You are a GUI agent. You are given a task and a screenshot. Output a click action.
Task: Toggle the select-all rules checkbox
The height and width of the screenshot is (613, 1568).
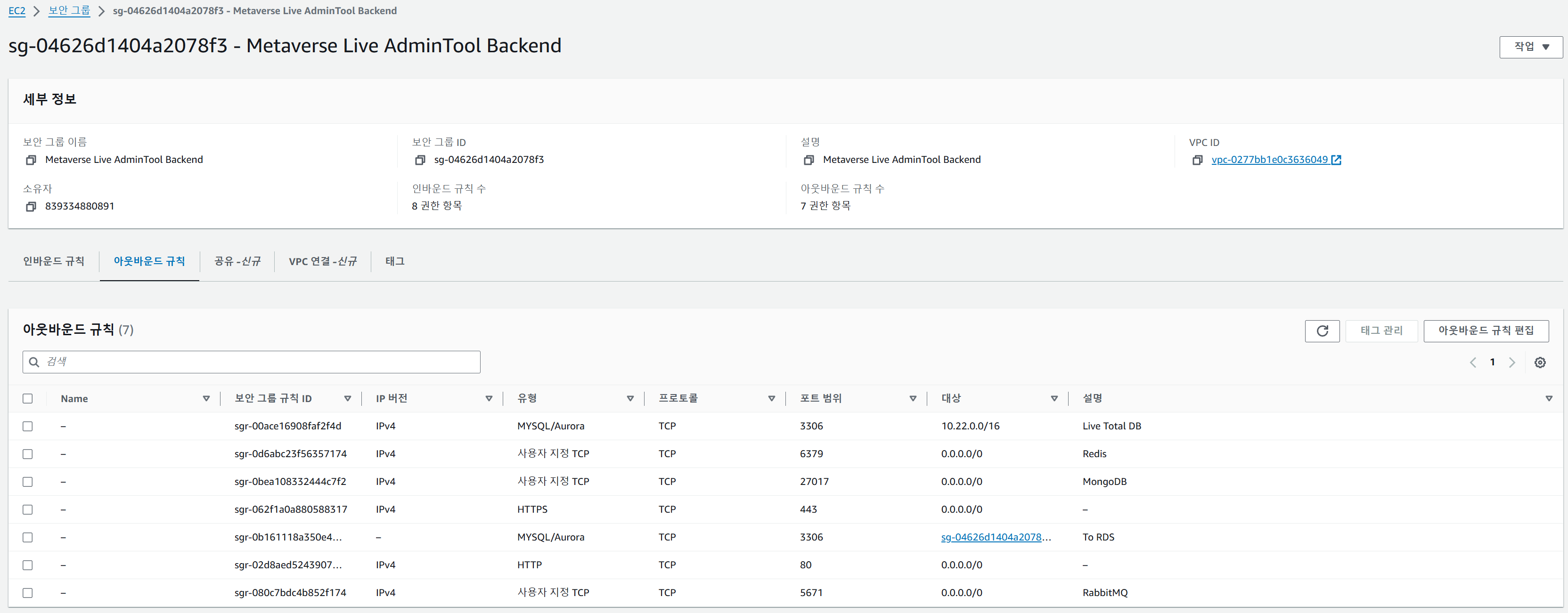pos(27,399)
